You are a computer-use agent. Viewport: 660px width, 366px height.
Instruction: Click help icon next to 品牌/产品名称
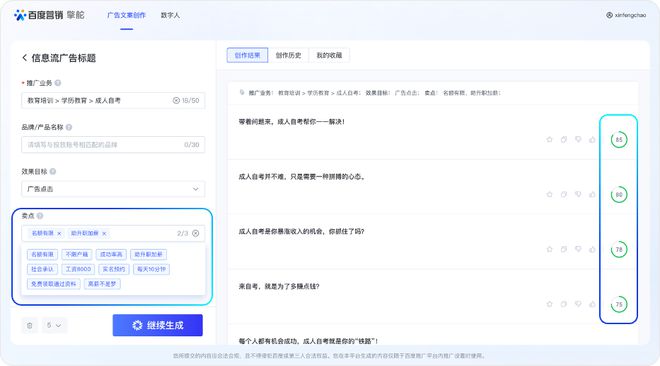[x=69, y=127]
